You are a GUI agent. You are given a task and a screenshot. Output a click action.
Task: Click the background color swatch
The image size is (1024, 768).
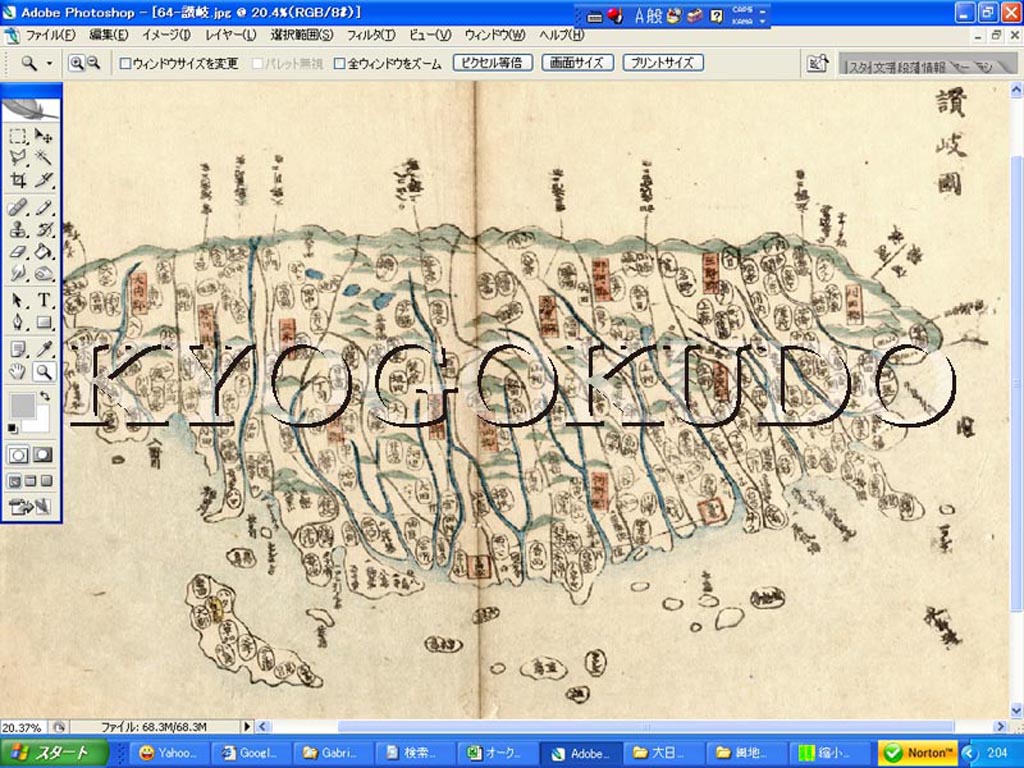pyautogui.click(x=40, y=422)
